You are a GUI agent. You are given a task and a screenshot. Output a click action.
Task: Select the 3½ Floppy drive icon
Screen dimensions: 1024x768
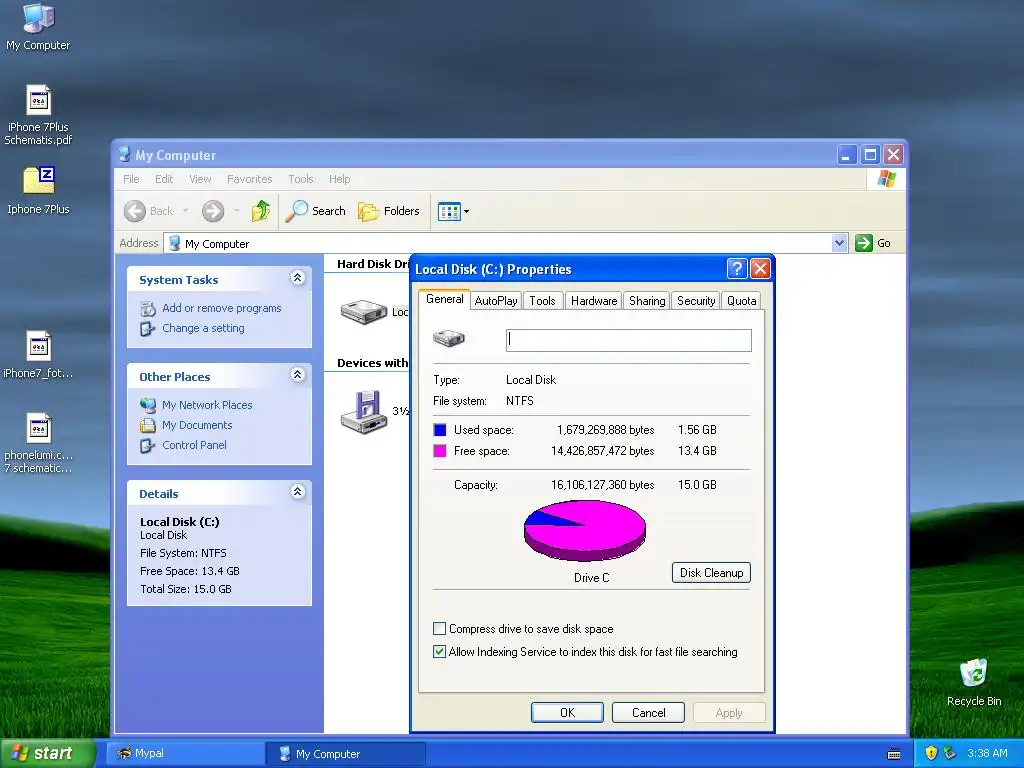(364, 411)
